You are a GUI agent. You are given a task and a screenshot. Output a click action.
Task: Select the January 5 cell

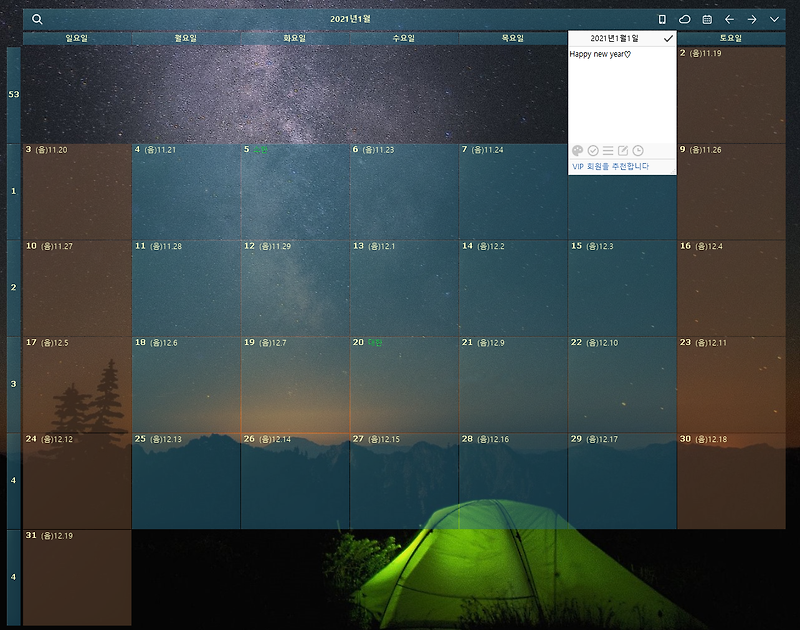tap(295, 192)
